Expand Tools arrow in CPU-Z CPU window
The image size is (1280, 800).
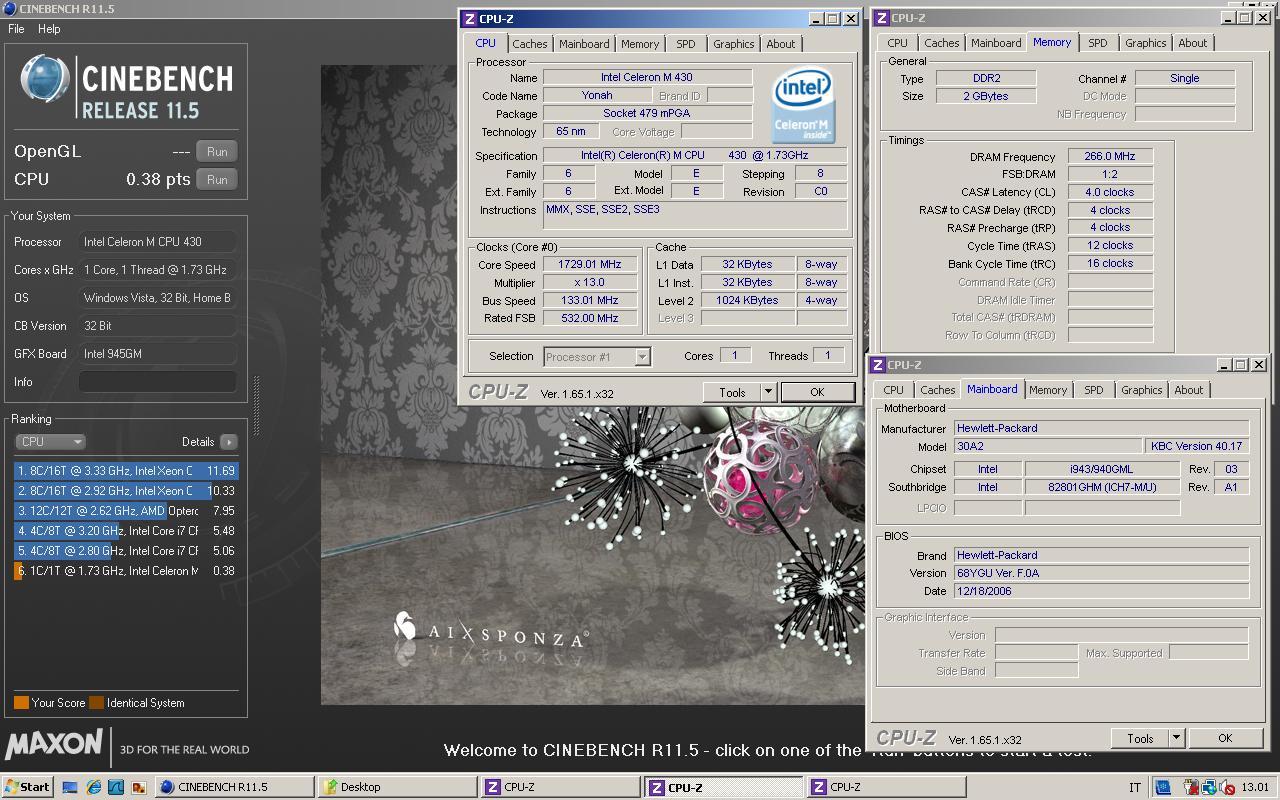768,392
